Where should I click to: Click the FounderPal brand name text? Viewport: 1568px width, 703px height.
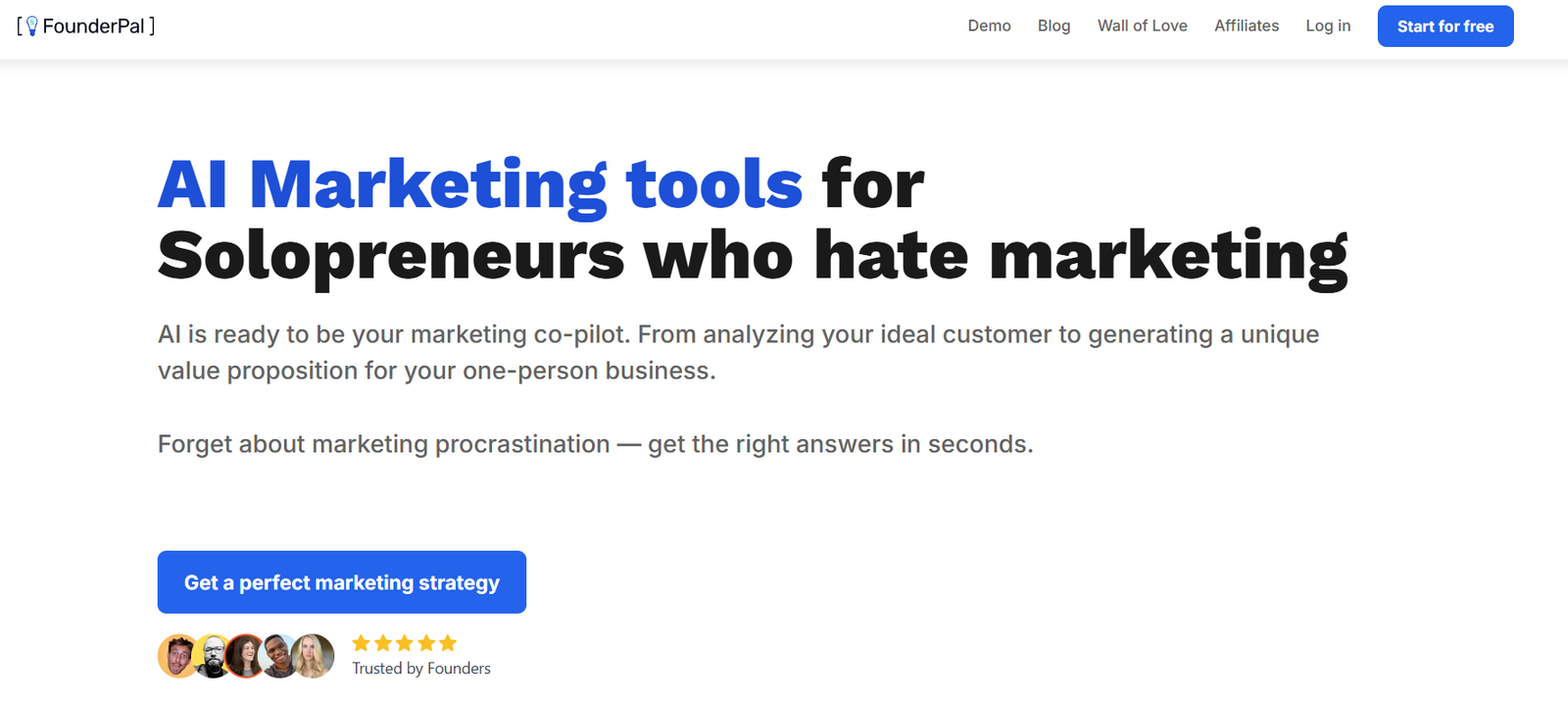click(94, 26)
